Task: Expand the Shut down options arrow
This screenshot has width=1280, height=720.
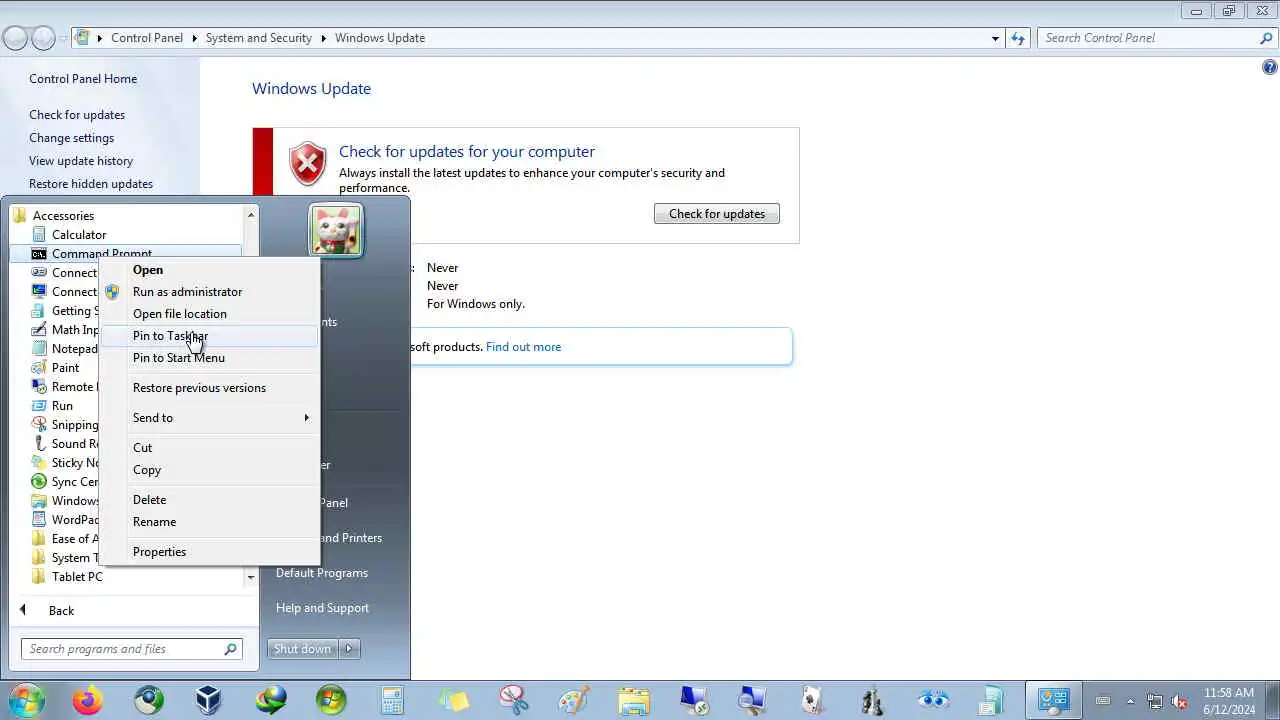Action: 349,649
